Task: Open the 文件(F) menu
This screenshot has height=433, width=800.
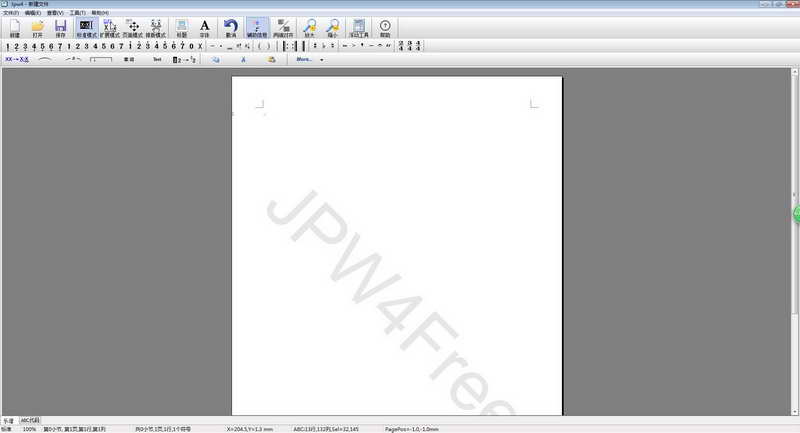Action: coord(11,13)
